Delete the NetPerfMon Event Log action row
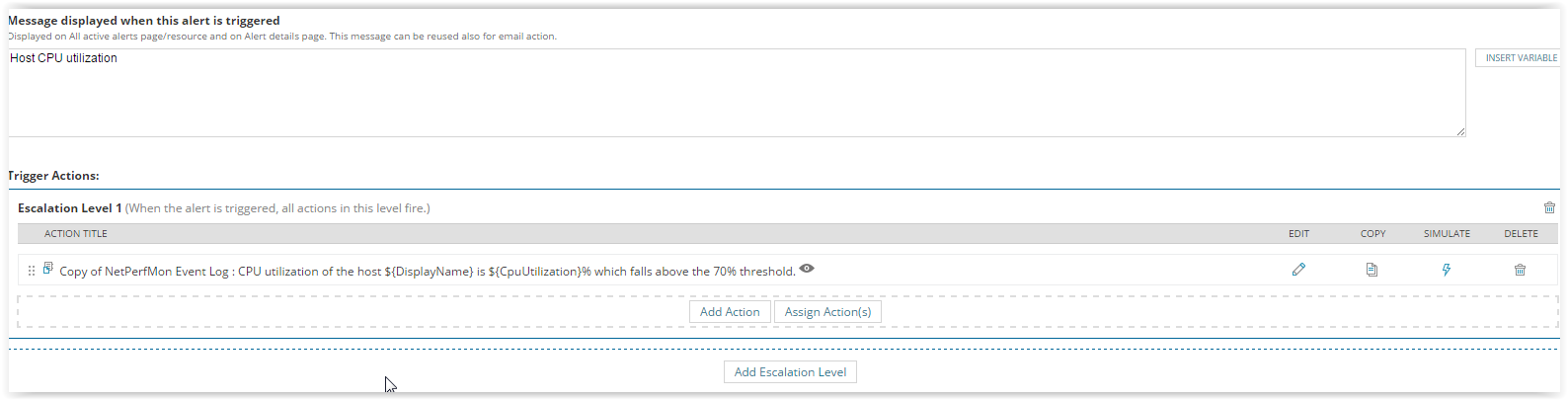 1520,270
